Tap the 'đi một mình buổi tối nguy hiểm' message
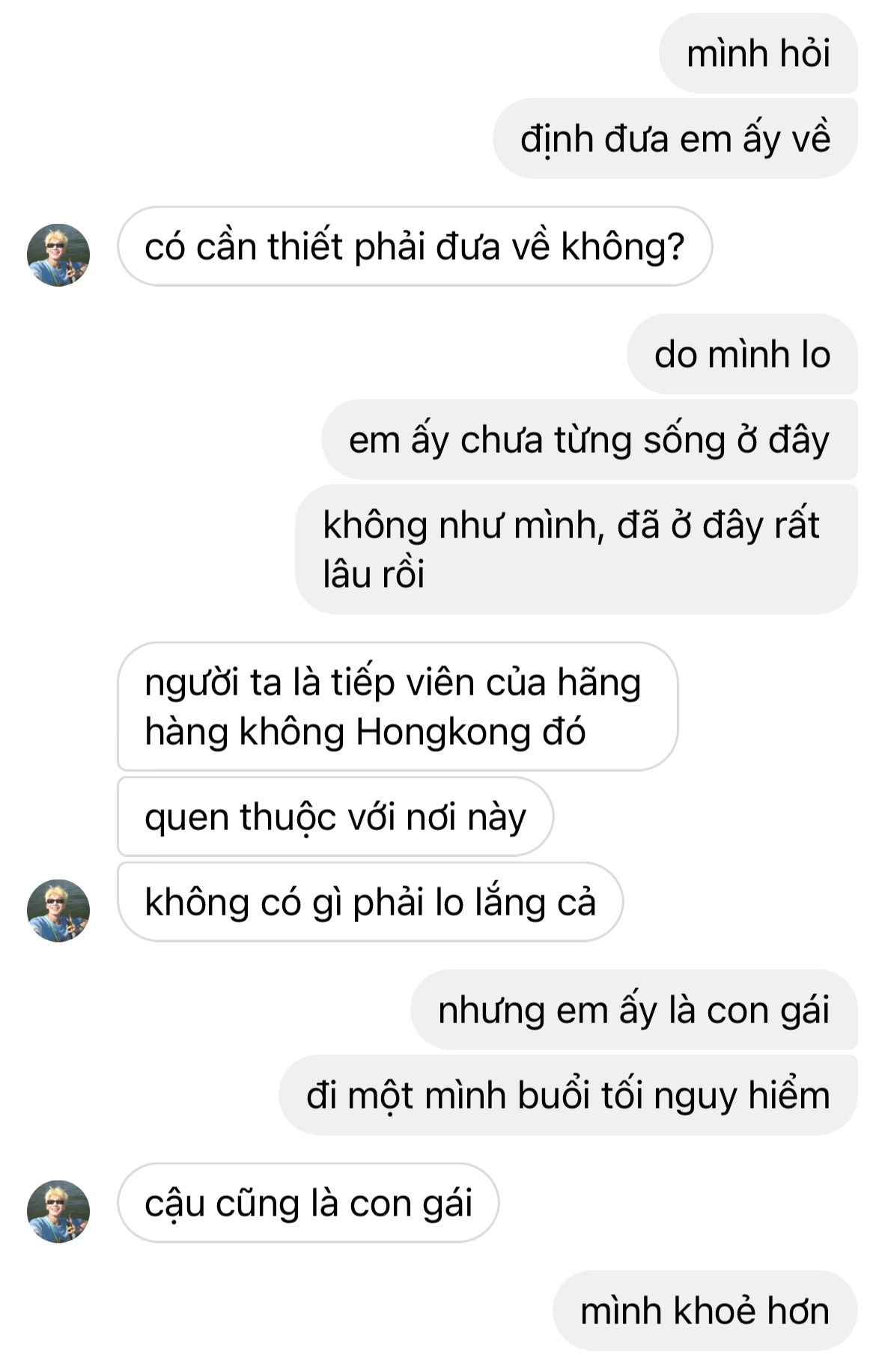876x1372 pixels. click(568, 1095)
